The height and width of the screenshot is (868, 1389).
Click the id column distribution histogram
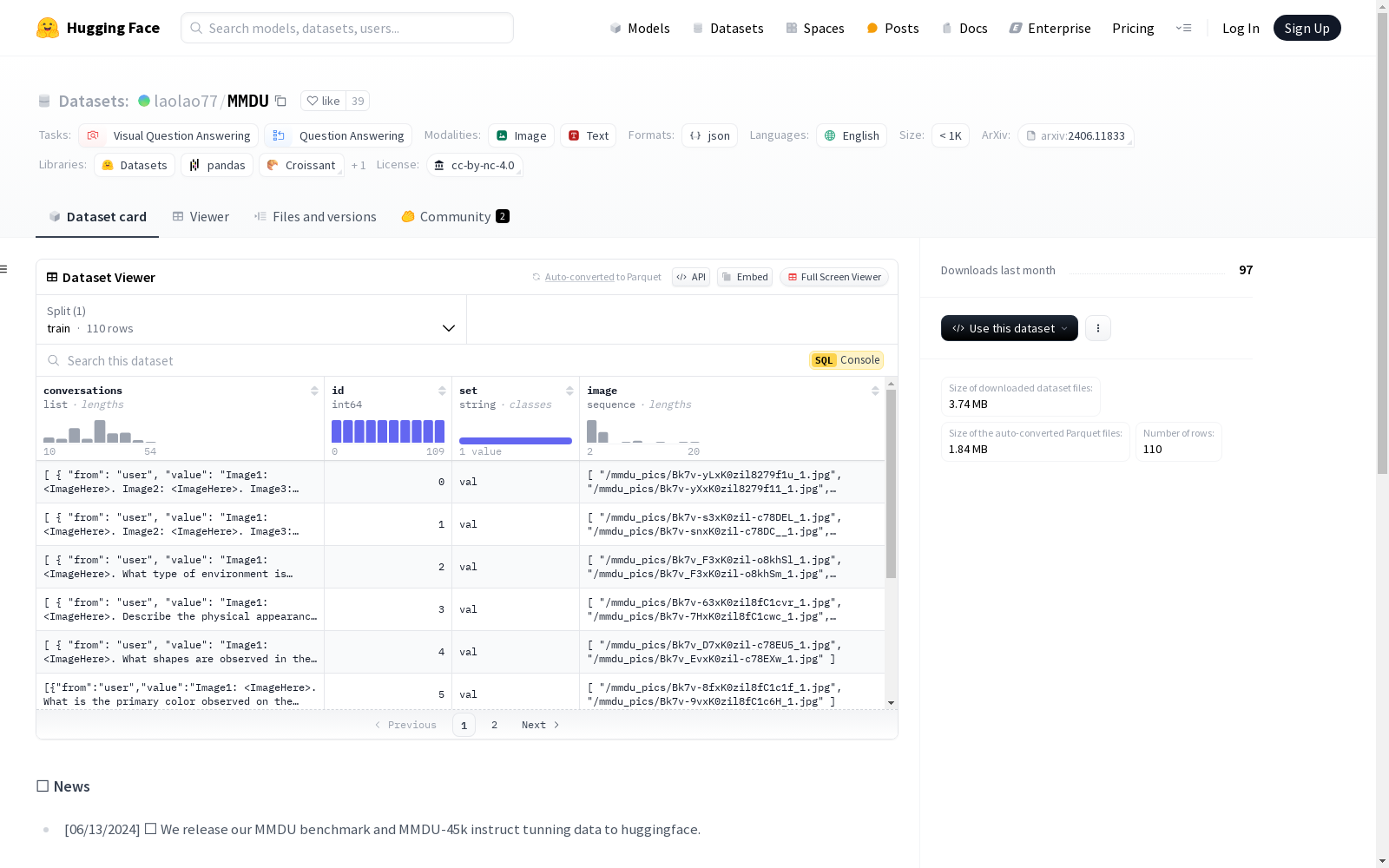(388, 431)
